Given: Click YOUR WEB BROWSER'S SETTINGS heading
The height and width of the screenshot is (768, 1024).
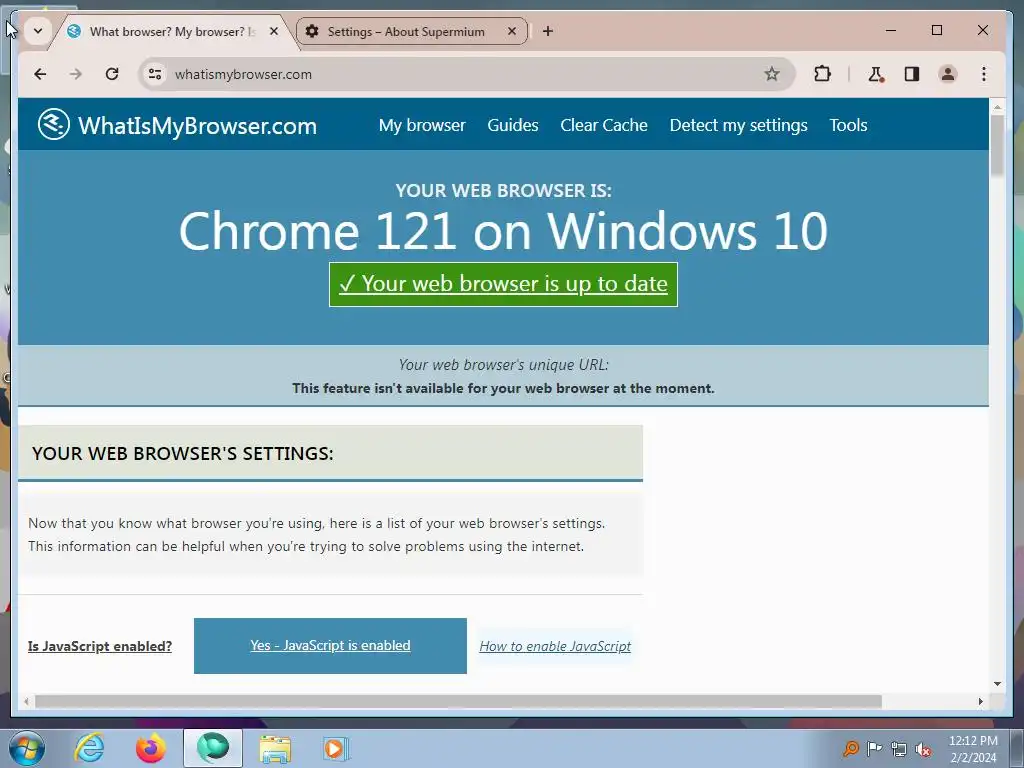Looking at the screenshot, I should [183, 453].
